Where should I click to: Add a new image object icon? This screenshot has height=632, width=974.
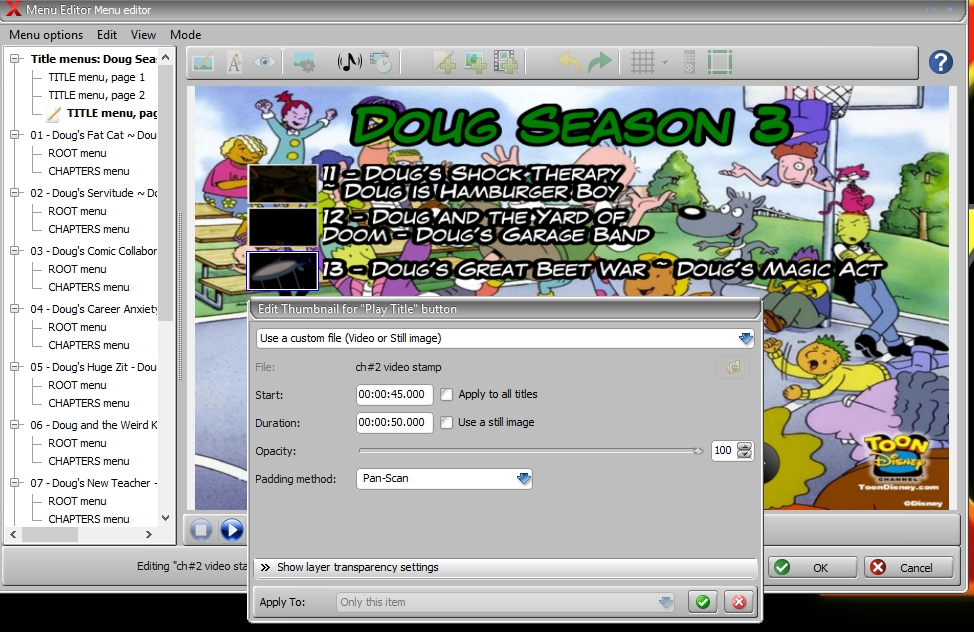pyautogui.click(x=475, y=63)
